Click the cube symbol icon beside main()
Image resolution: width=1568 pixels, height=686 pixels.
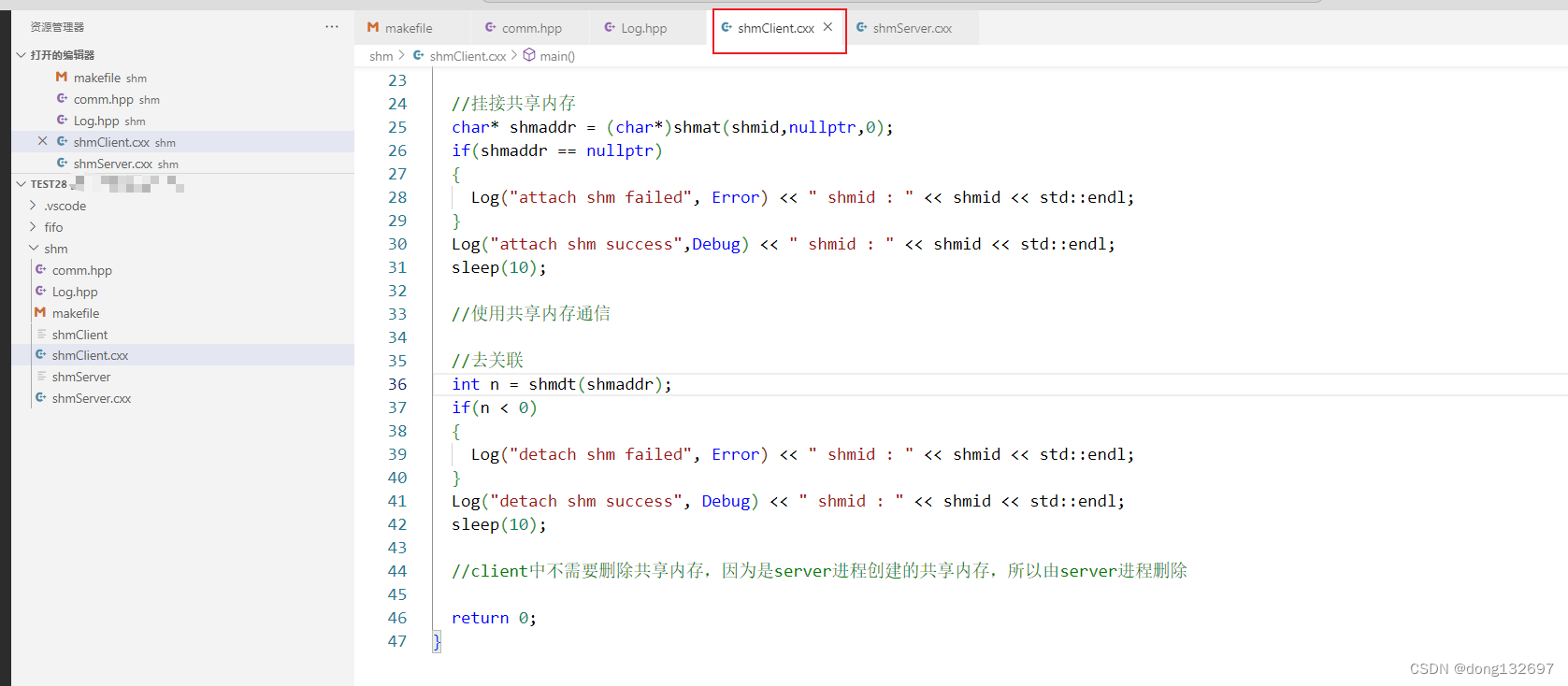click(x=529, y=55)
